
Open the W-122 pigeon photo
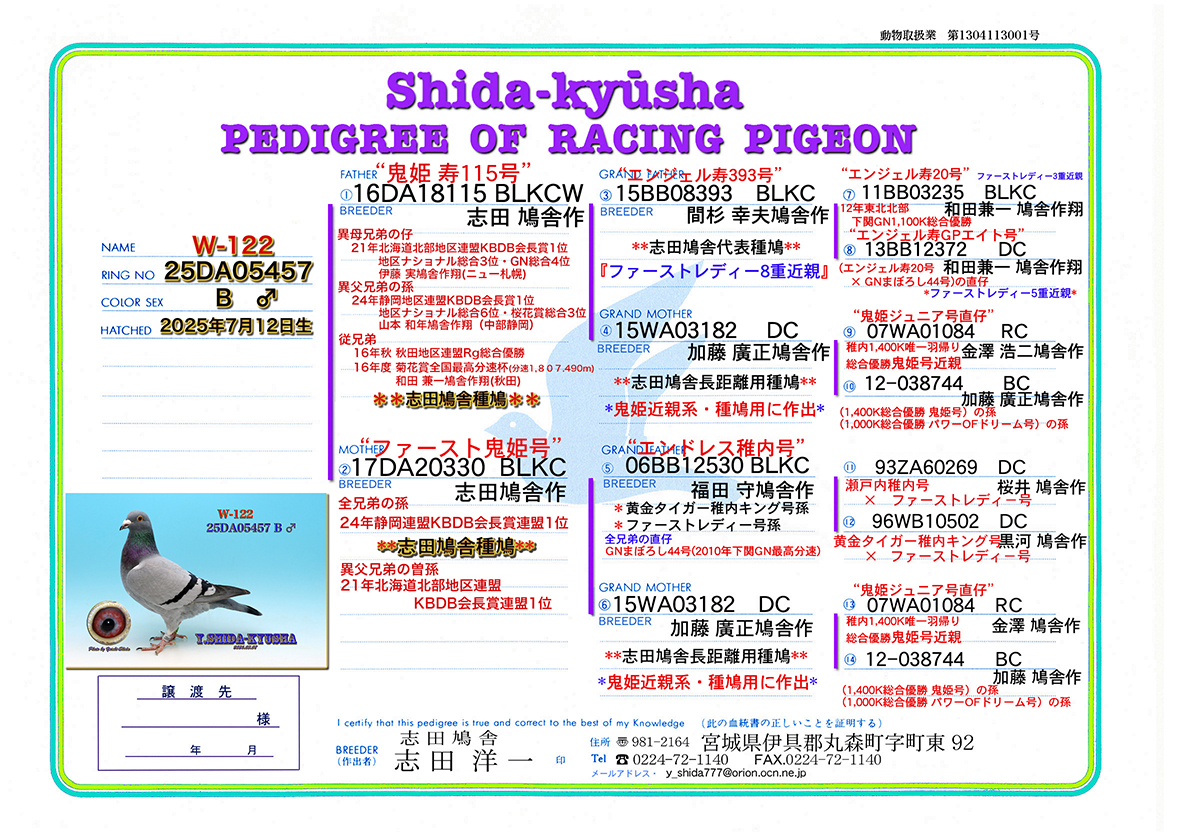tap(197, 580)
